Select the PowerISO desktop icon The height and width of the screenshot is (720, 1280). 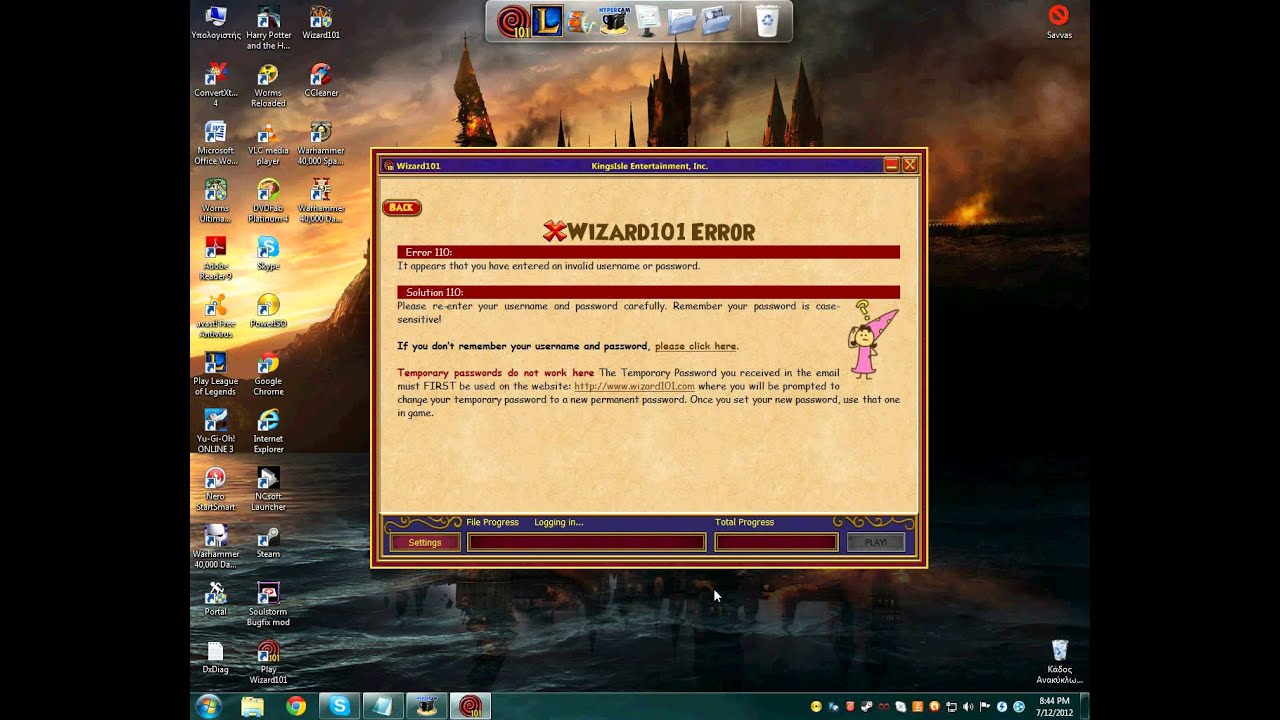pos(268,311)
